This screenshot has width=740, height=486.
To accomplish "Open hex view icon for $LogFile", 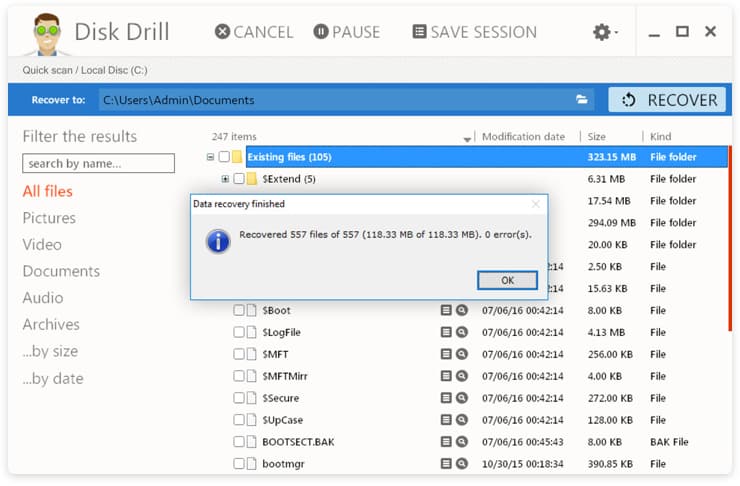I will click(x=446, y=332).
